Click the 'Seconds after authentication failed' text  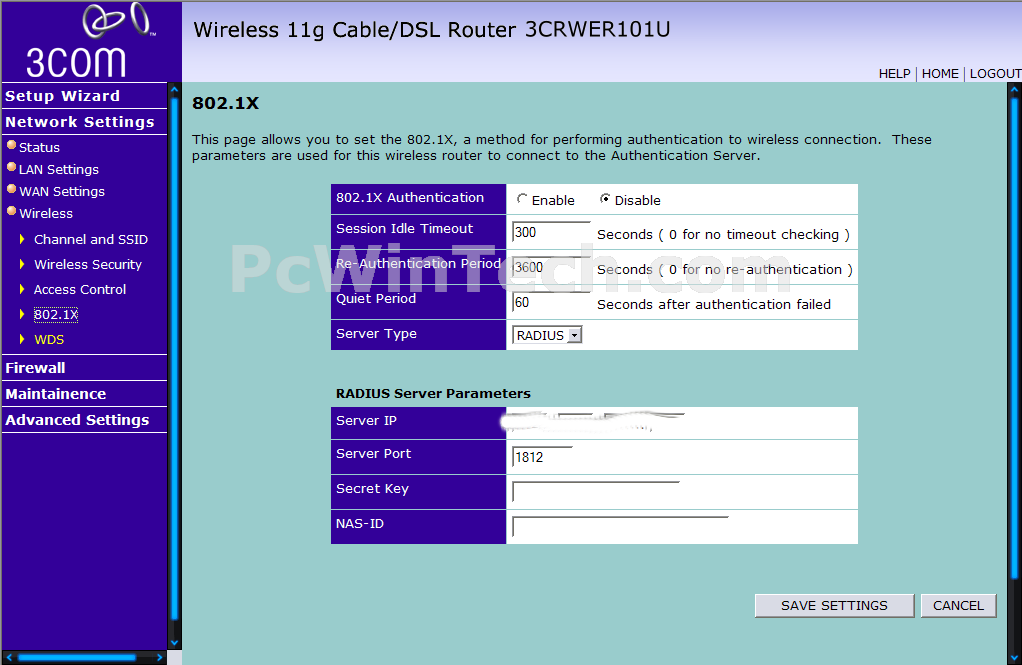pyautogui.click(x=714, y=304)
